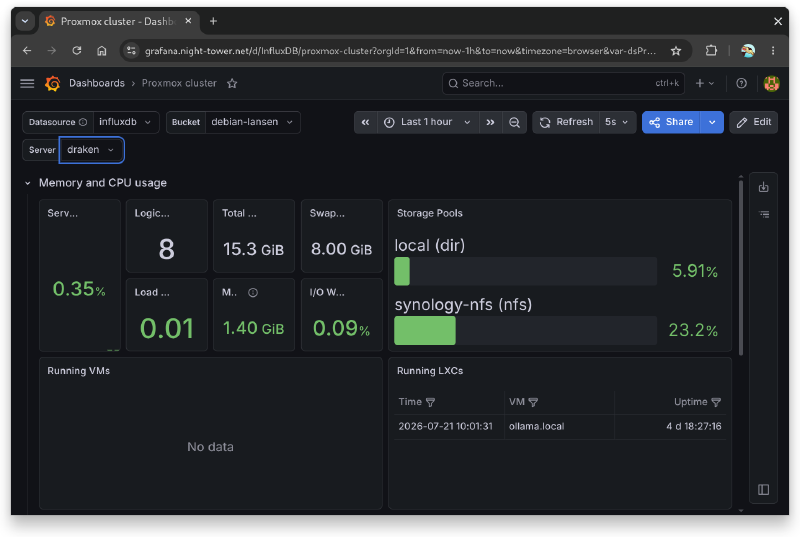800x537 pixels.
Task: Click the Proxmox cluster breadcrumb
Action: click(179, 83)
